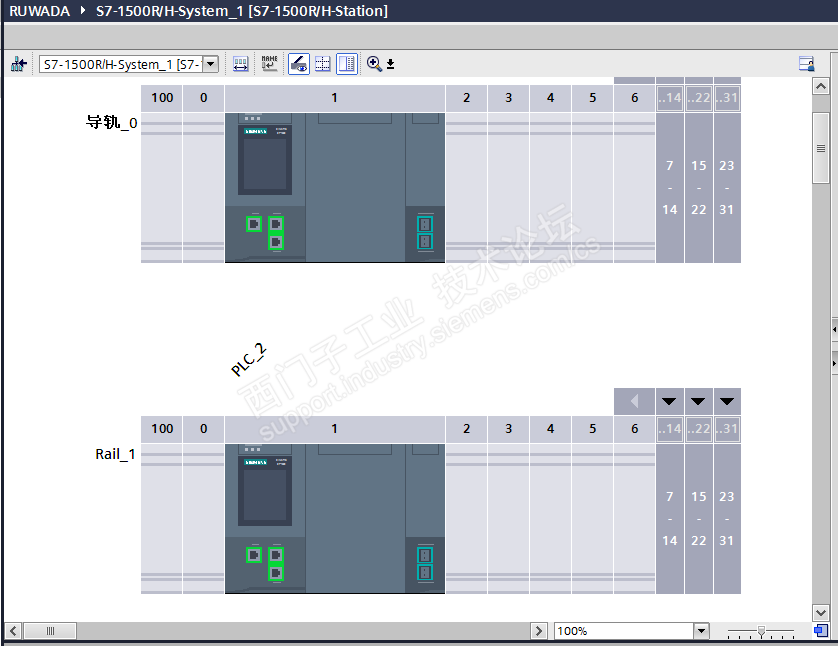Collapse slots 7-14 arrow above Rail_1
The height and width of the screenshot is (646, 838).
tap(669, 401)
